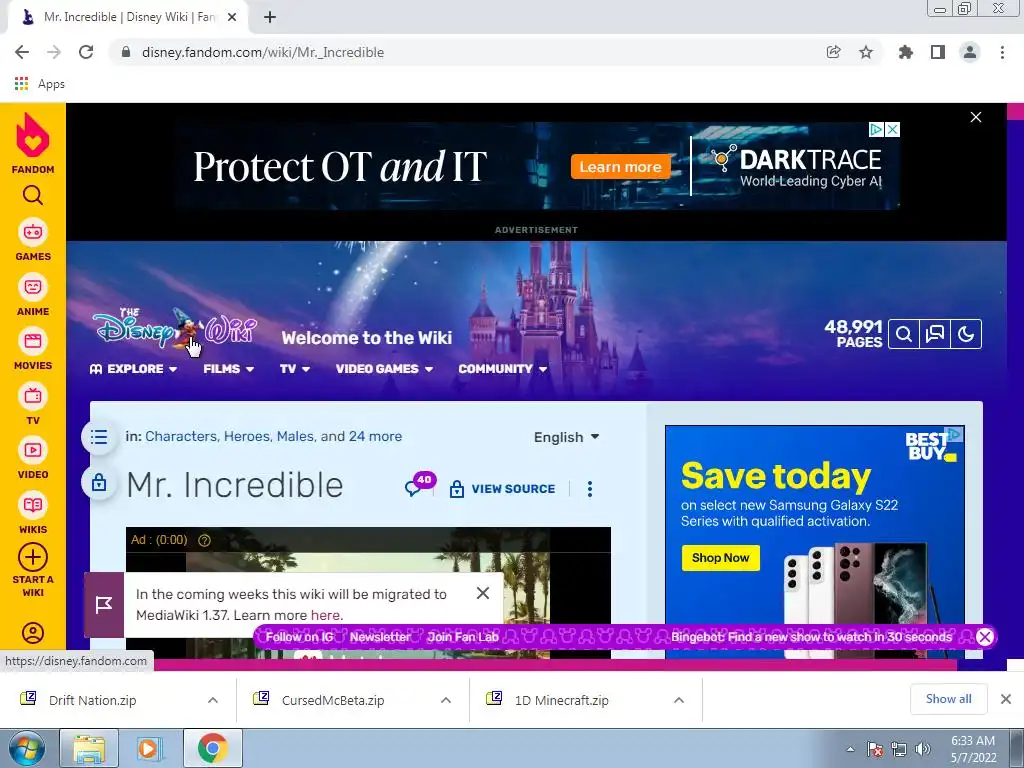Open the Wikis section icon

tap(33, 505)
